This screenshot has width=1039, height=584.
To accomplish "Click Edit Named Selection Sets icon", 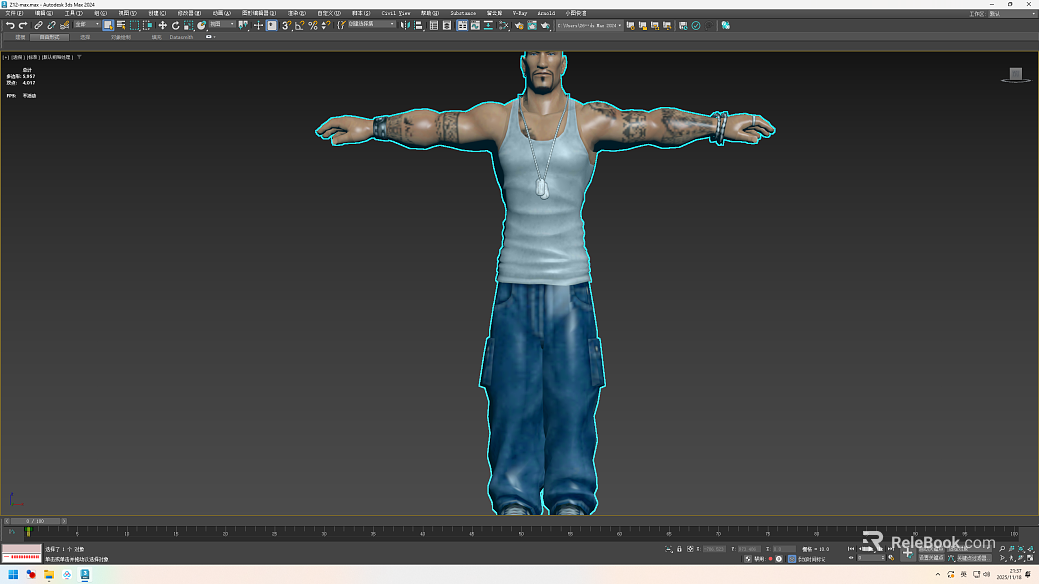I will [341, 25].
